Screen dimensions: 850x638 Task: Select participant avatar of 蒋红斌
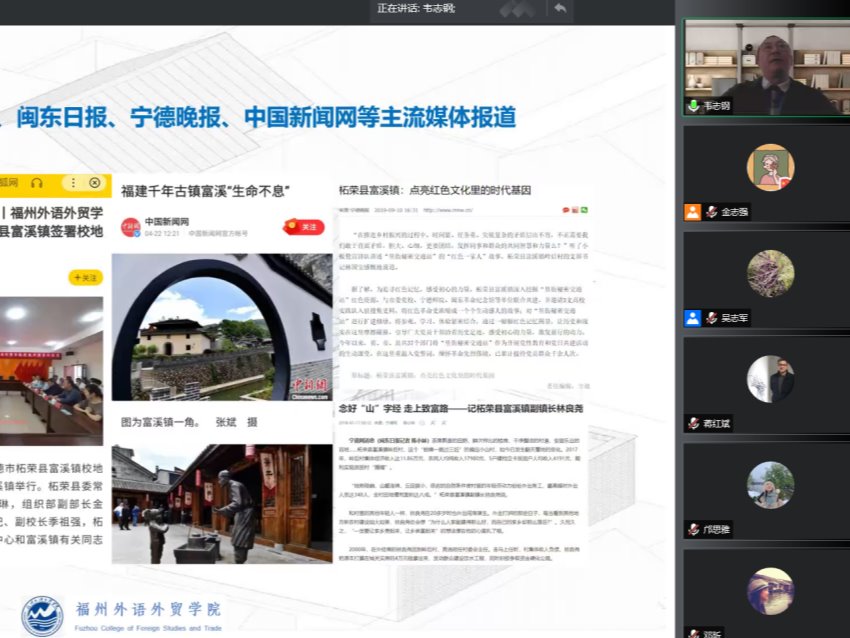(x=770, y=379)
